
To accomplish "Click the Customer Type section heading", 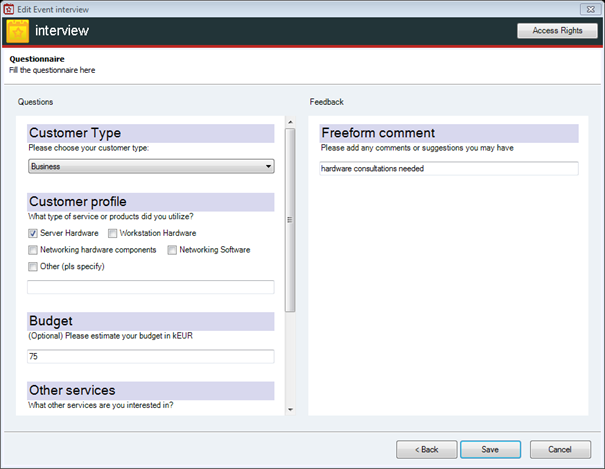I will coord(150,133).
